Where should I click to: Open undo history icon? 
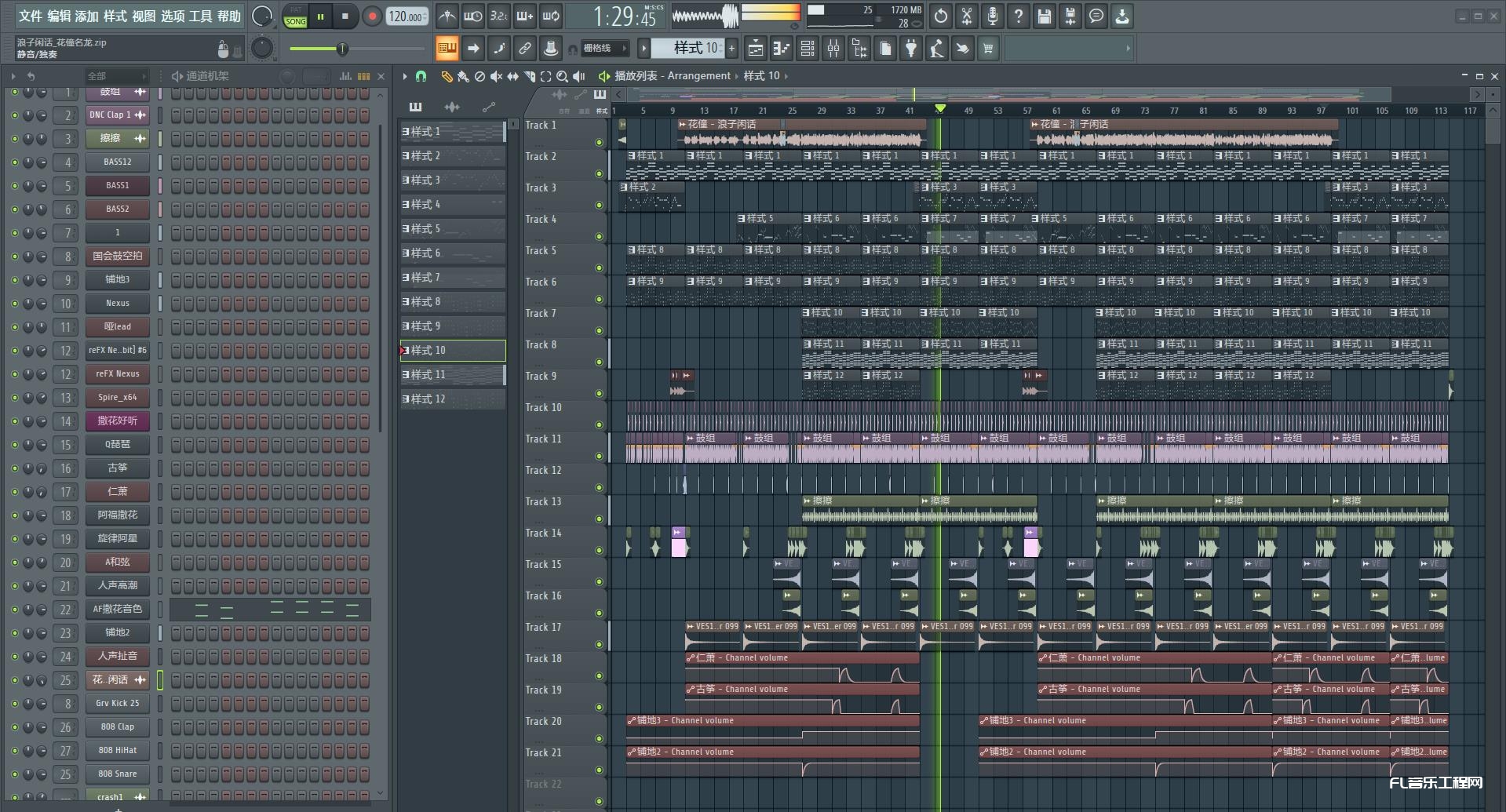(x=940, y=16)
